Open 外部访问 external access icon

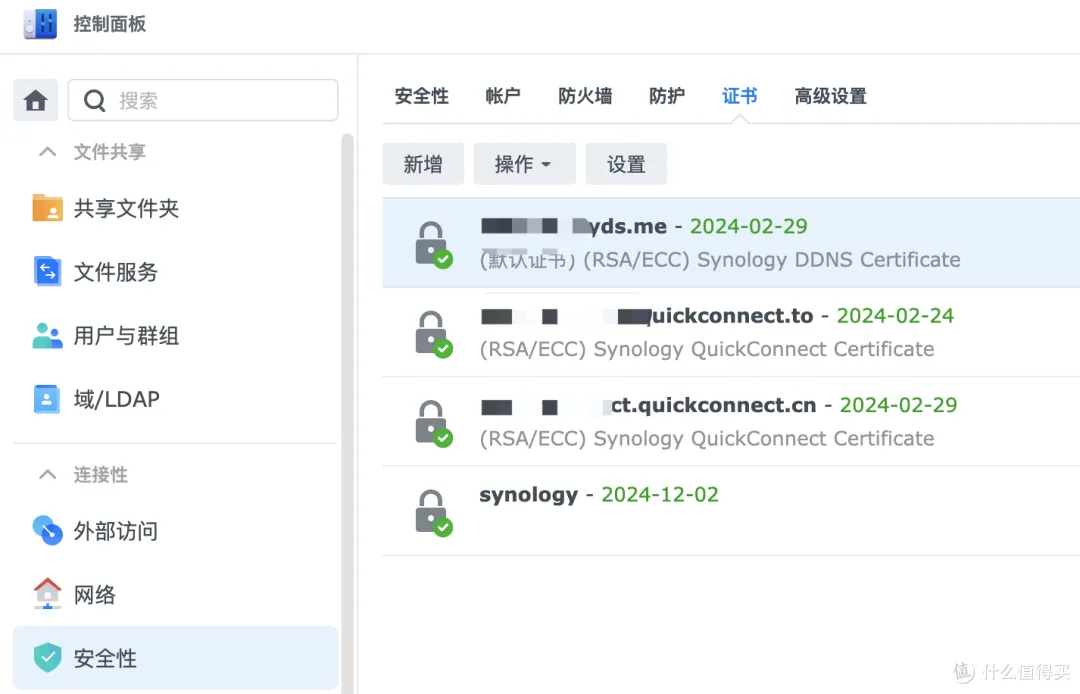(x=47, y=531)
